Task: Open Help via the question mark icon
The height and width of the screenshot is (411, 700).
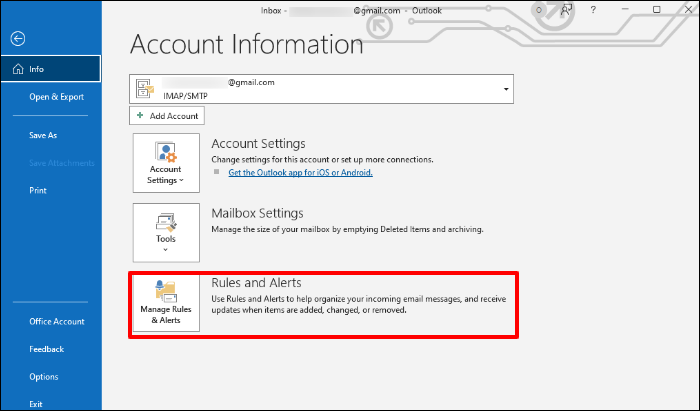Action: [594, 11]
